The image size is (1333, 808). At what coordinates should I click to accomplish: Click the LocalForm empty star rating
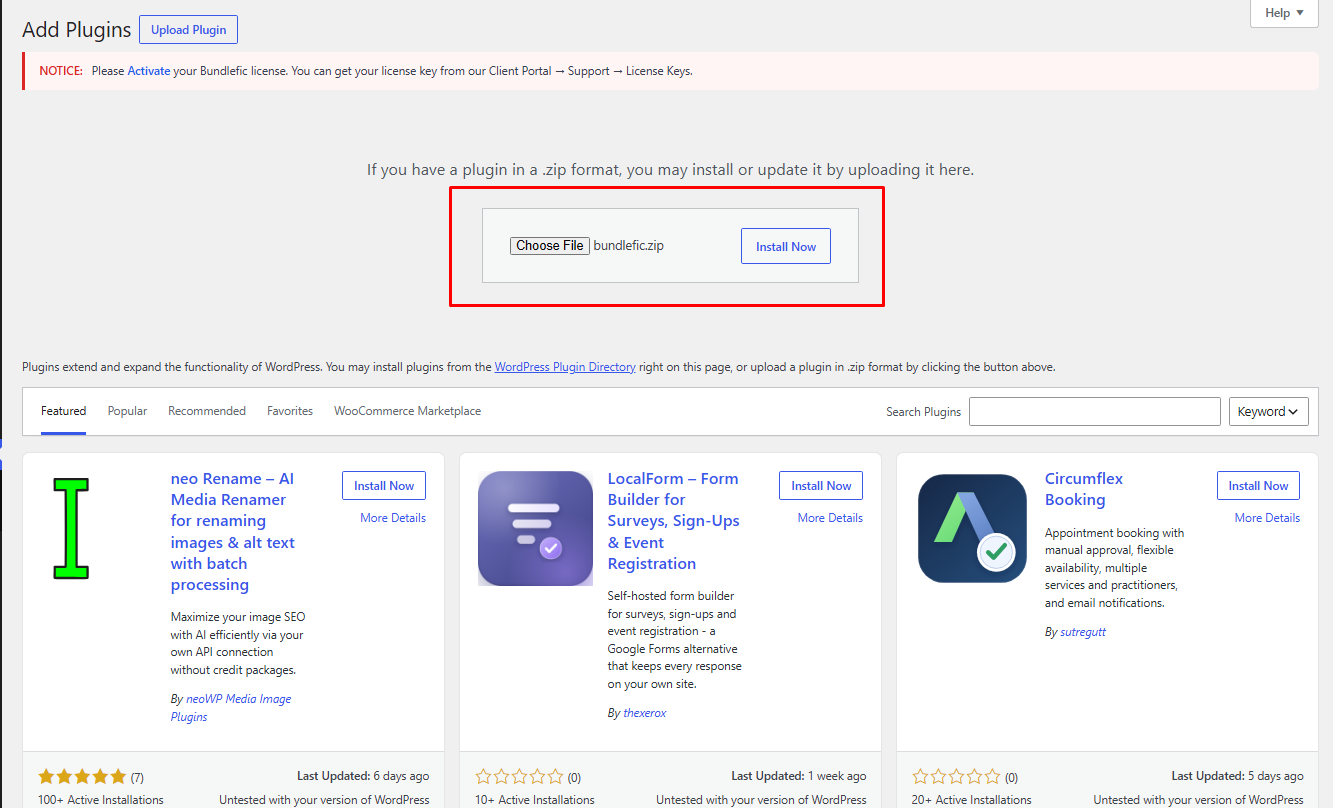click(x=519, y=777)
